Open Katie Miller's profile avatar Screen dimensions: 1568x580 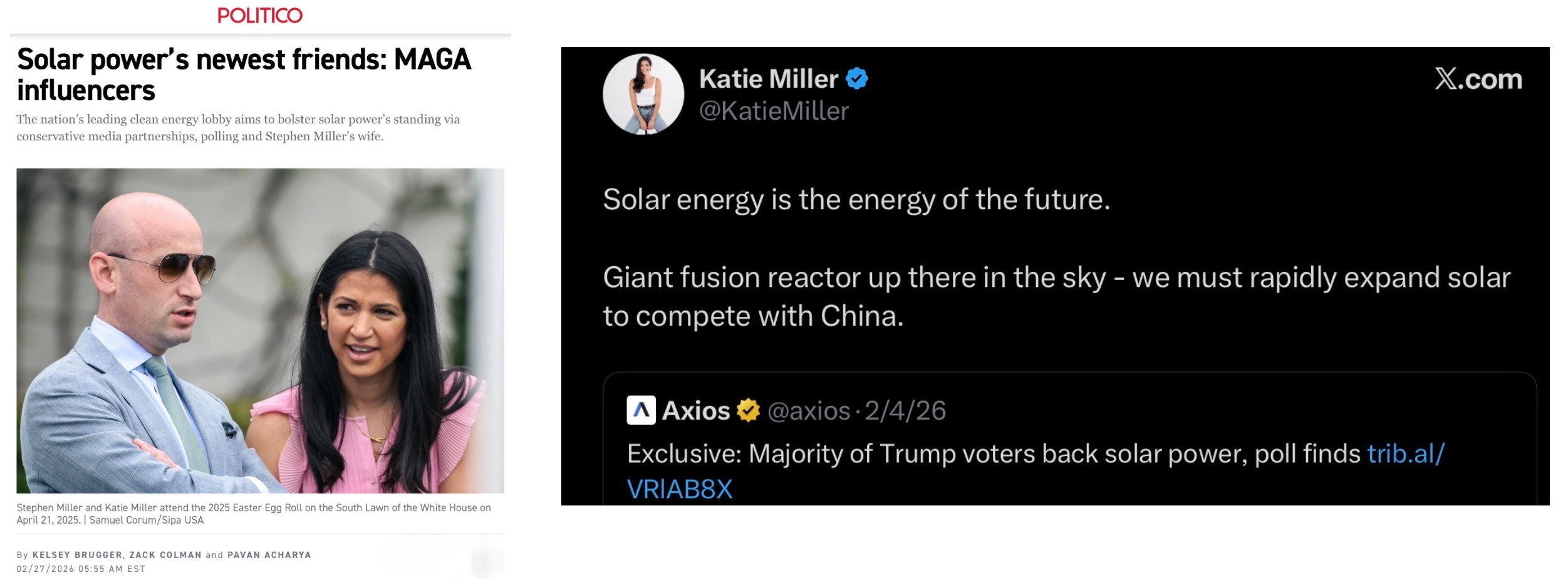click(643, 95)
